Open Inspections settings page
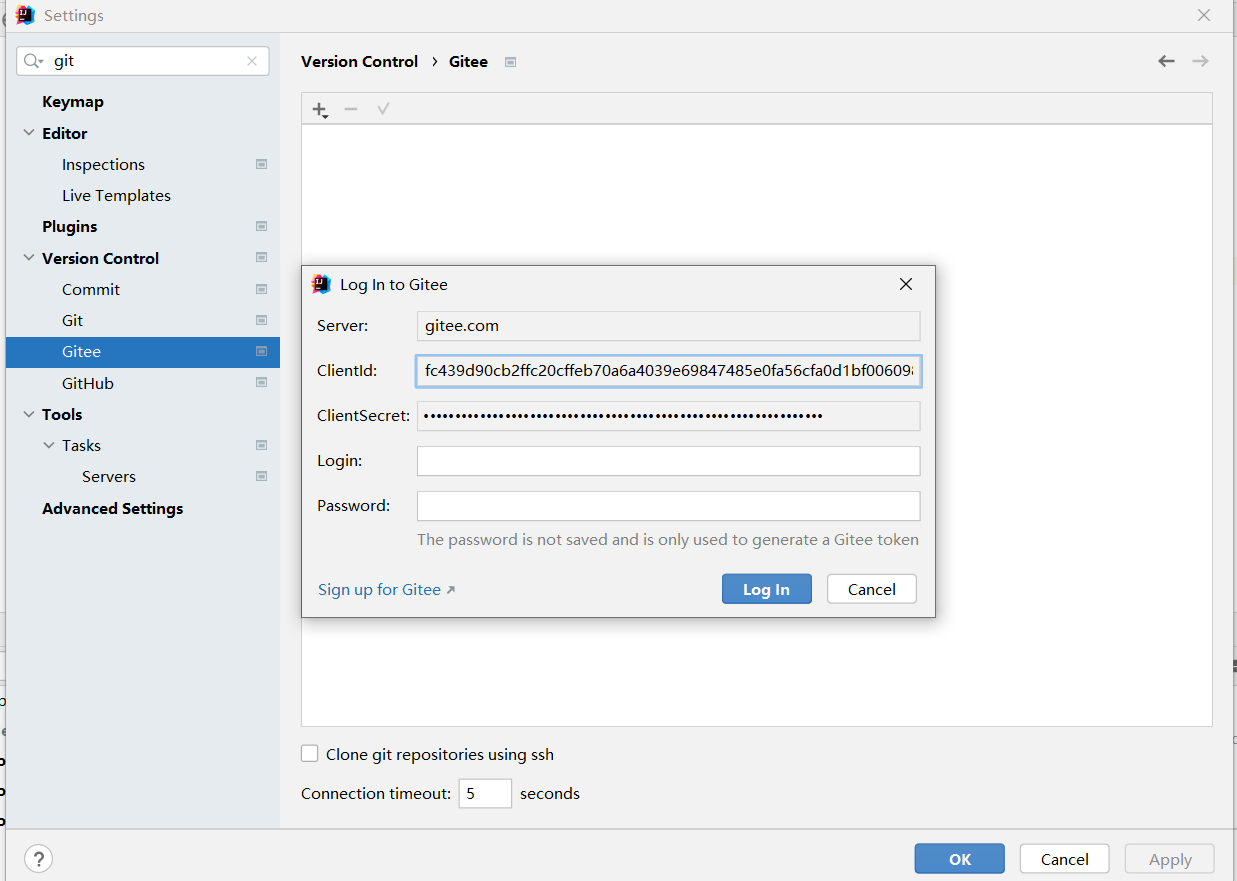 tap(103, 164)
